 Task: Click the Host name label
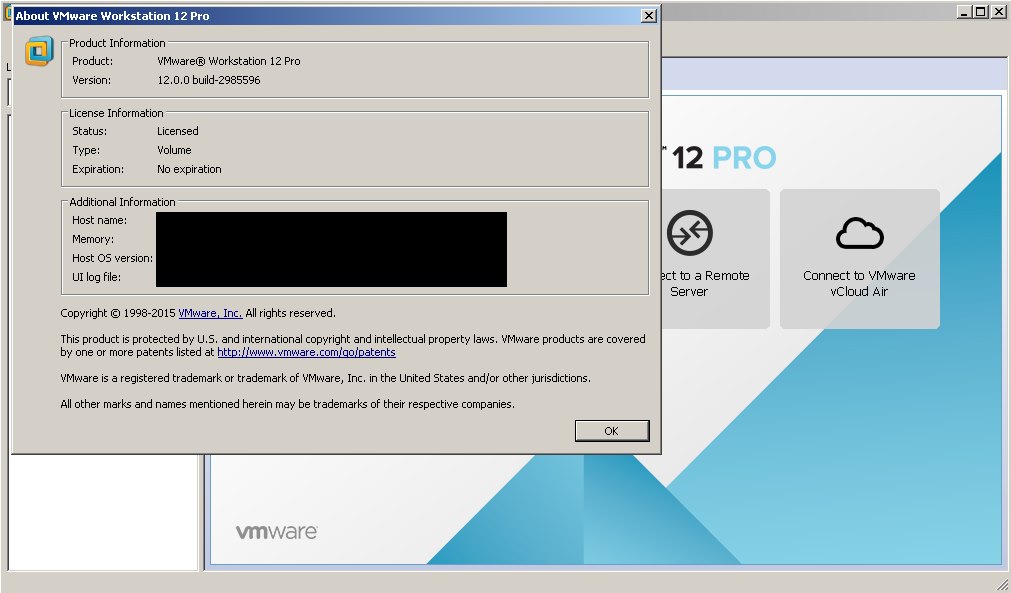[99, 220]
